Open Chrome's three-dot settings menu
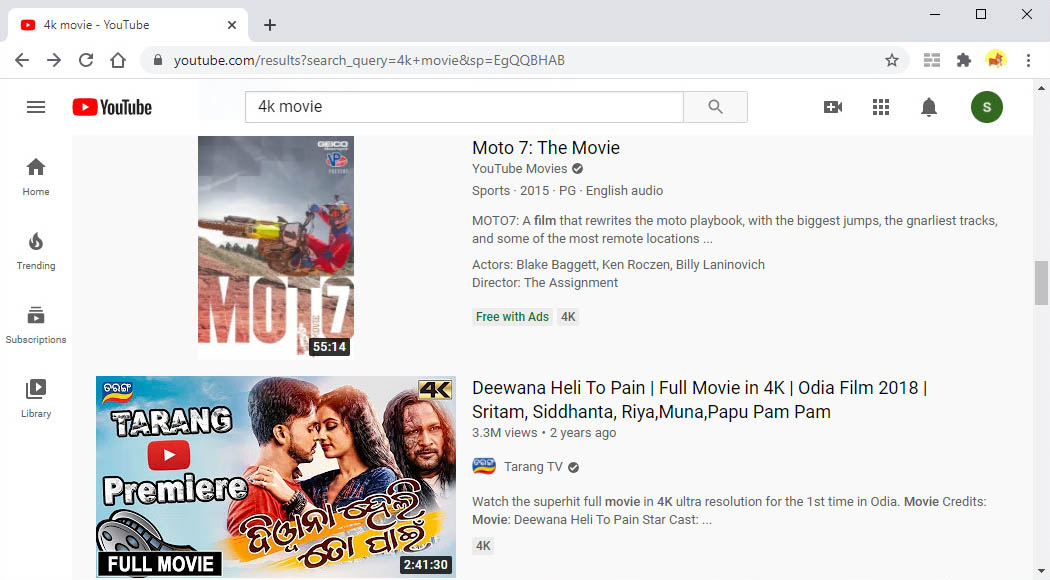Viewport: 1050px width, 580px height. tap(1029, 60)
